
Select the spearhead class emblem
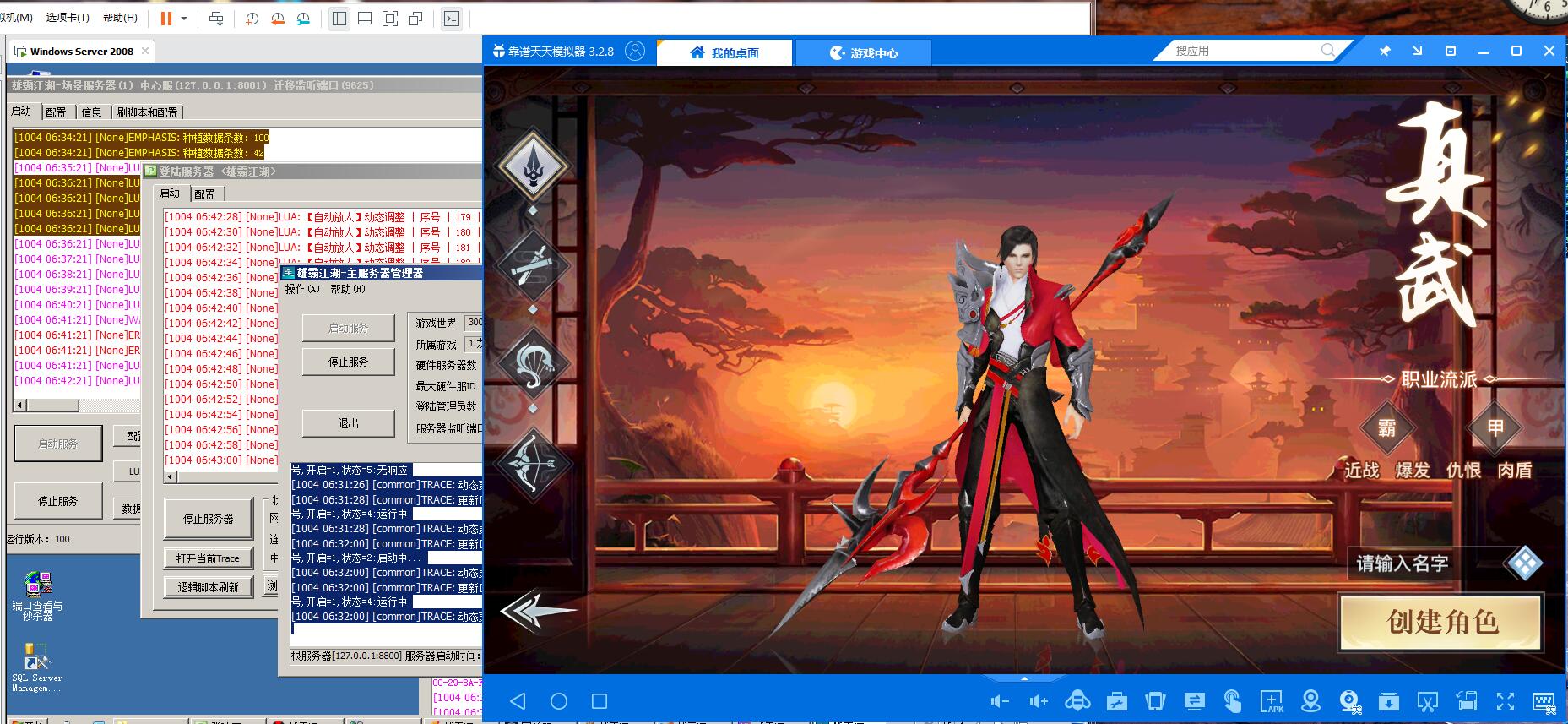pos(532,165)
